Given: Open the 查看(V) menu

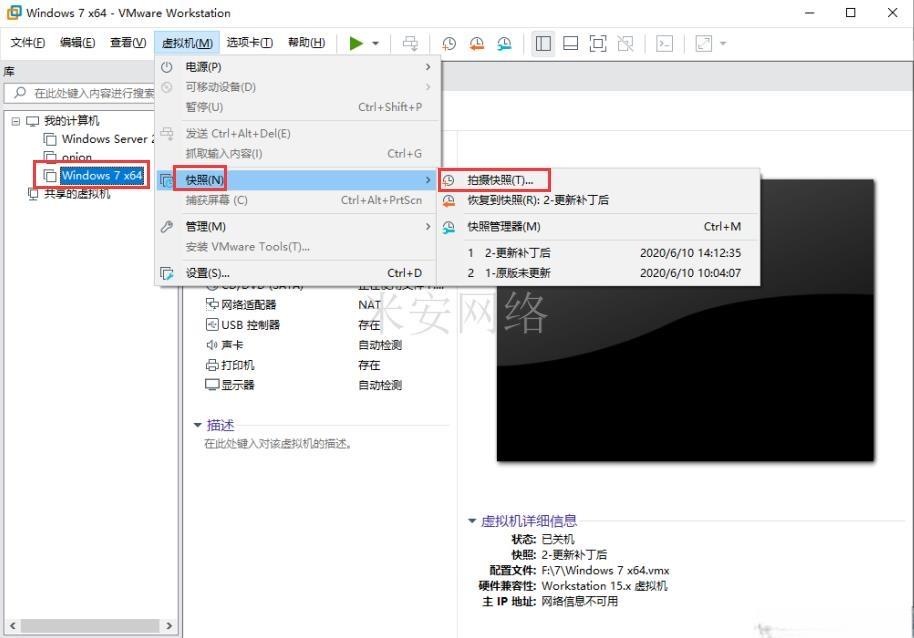Looking at the screenshot, I should pos(128,43).
